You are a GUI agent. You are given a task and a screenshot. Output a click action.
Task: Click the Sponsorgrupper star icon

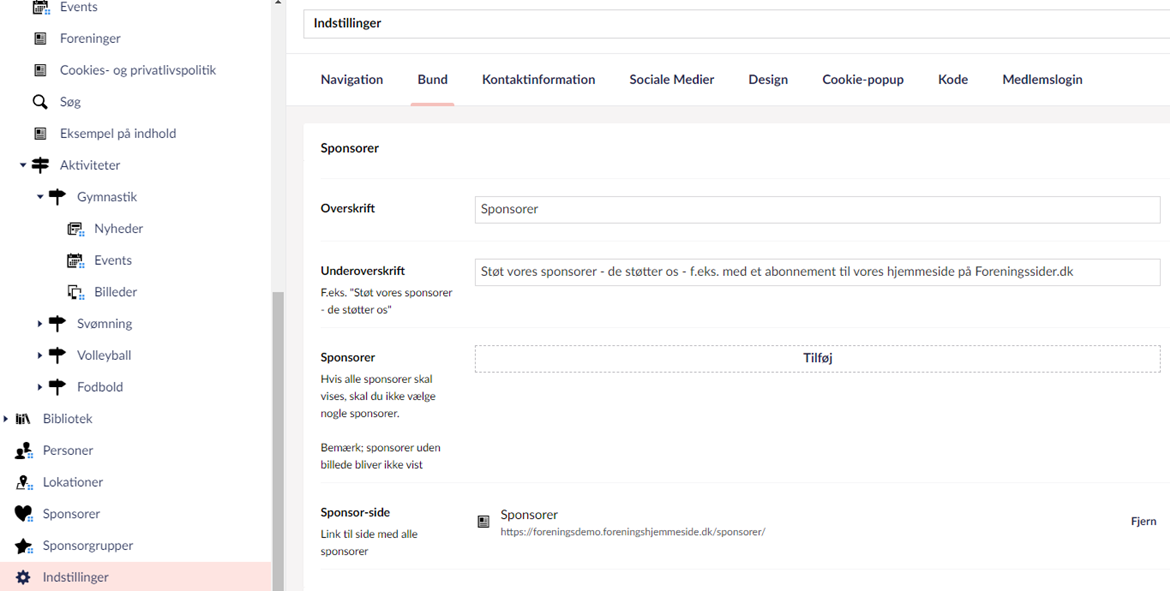23,546
